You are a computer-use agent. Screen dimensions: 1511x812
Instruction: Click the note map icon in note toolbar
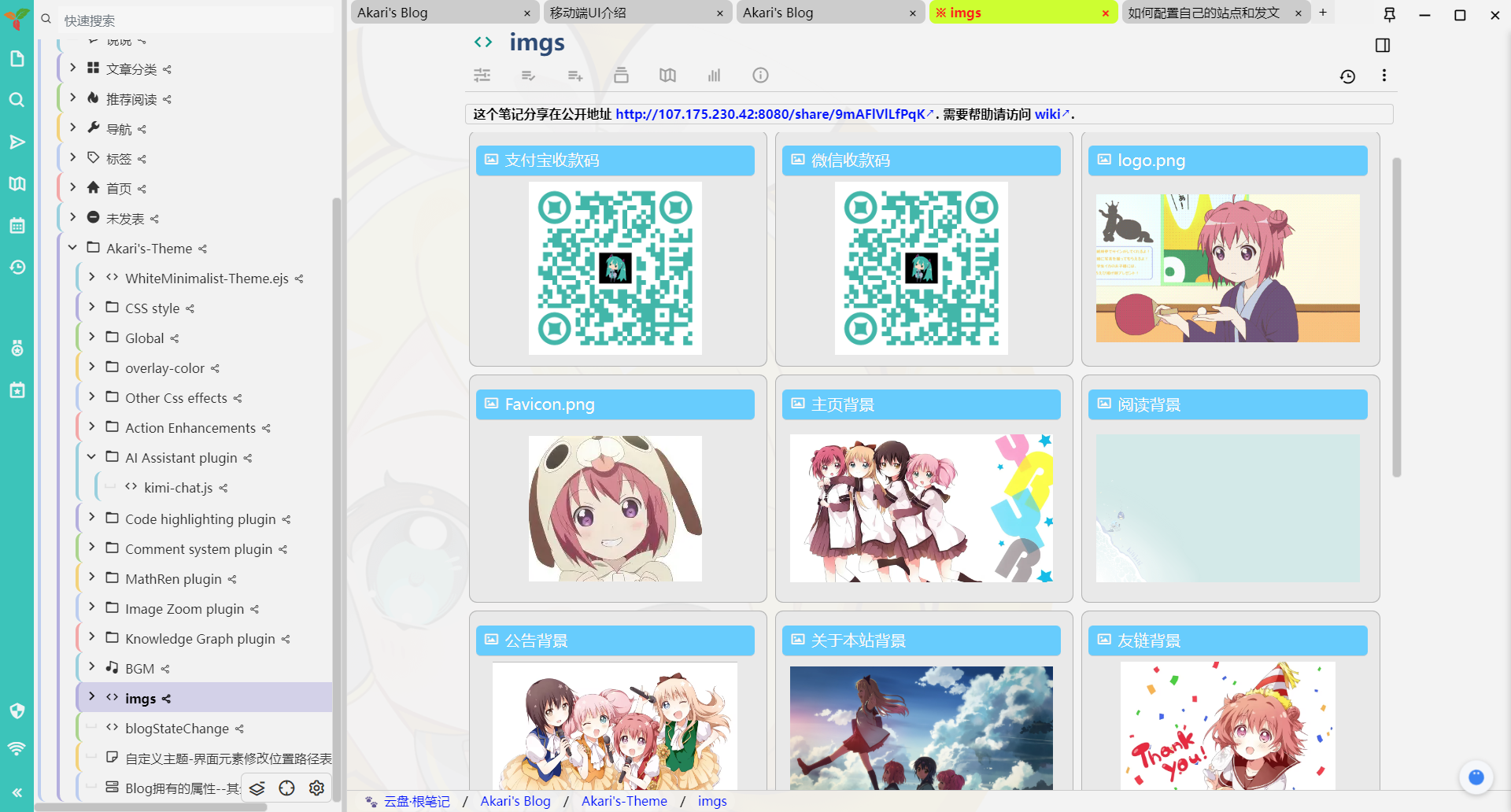click(667, 76)
